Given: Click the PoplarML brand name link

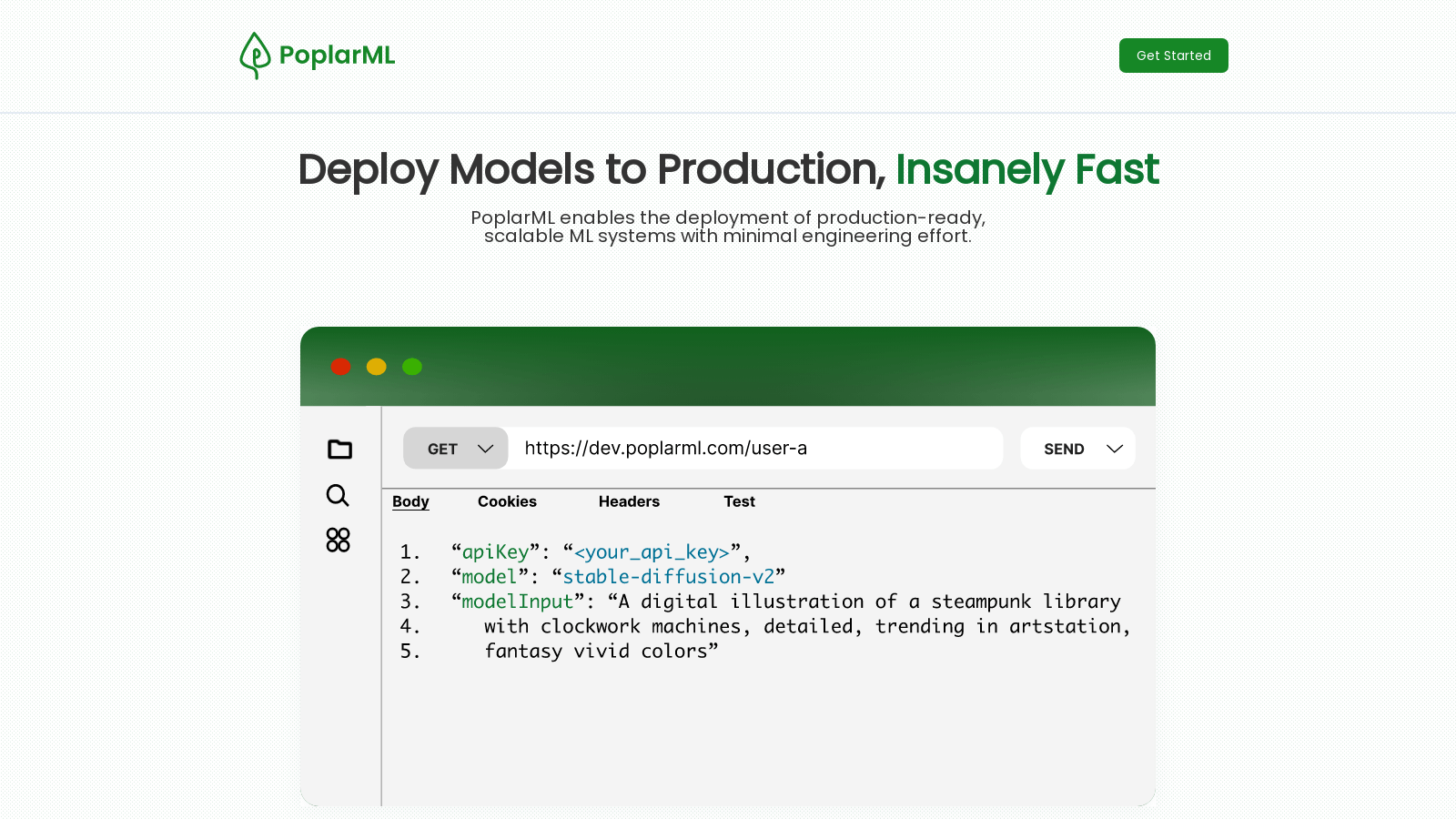Looking at the screenshot, I should 337,56.
